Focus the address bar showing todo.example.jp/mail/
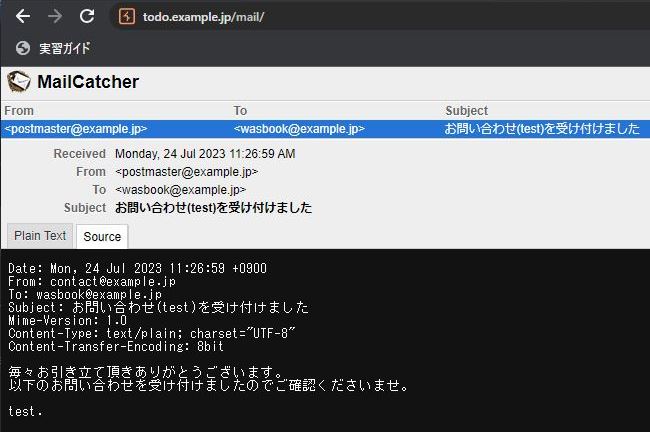650x432 pixels. click(379, 17)
